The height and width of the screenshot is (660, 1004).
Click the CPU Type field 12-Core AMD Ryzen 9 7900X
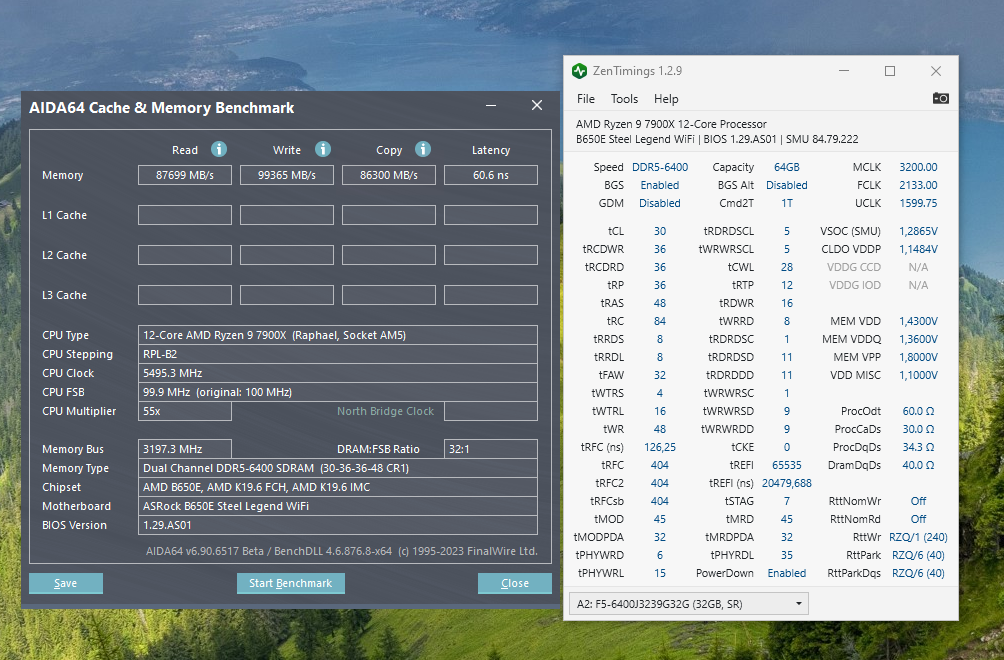pyautogui.click(x=337, y=335)
